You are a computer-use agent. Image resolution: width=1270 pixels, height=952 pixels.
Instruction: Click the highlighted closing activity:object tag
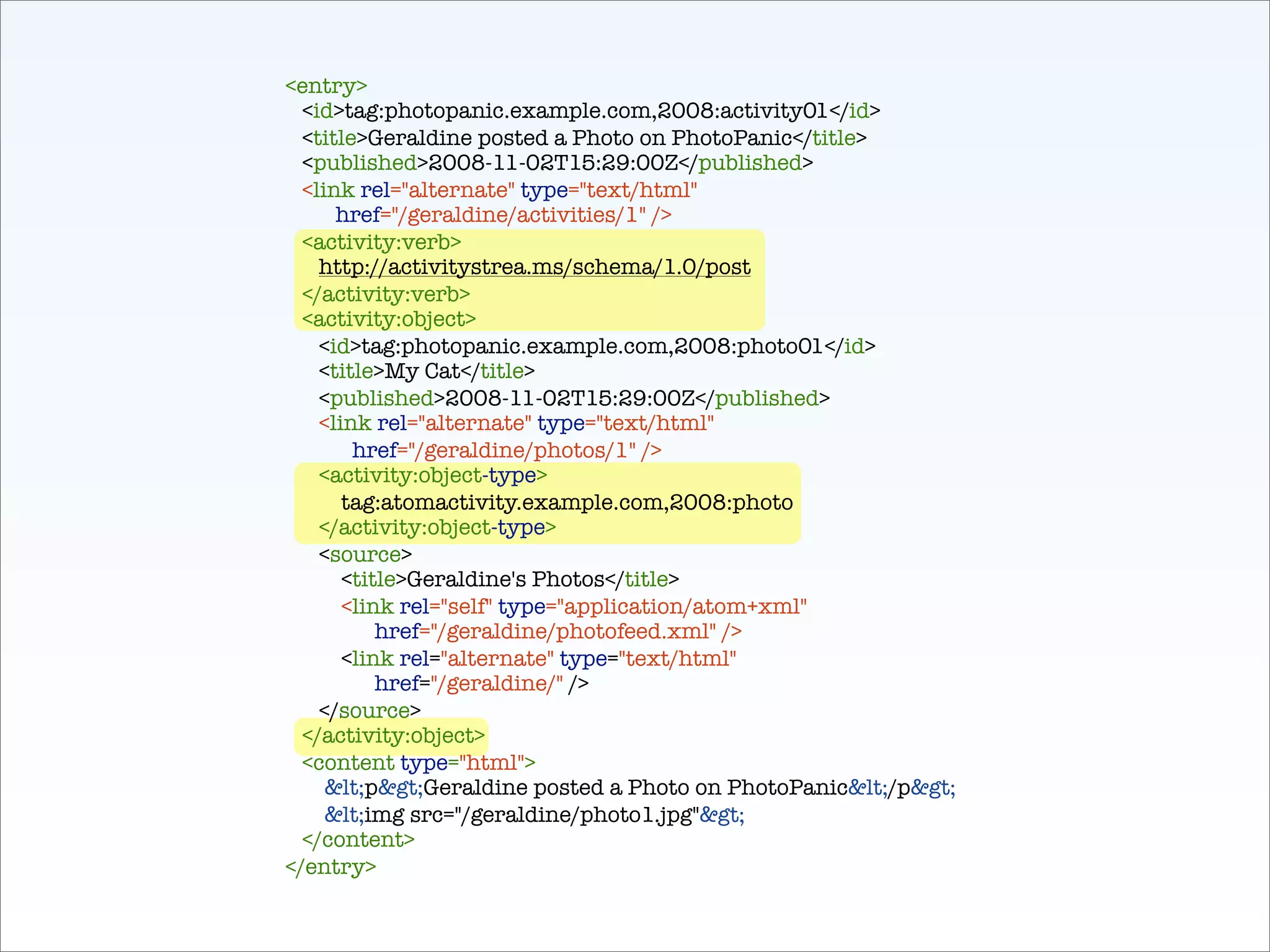(x=393, y=736)
